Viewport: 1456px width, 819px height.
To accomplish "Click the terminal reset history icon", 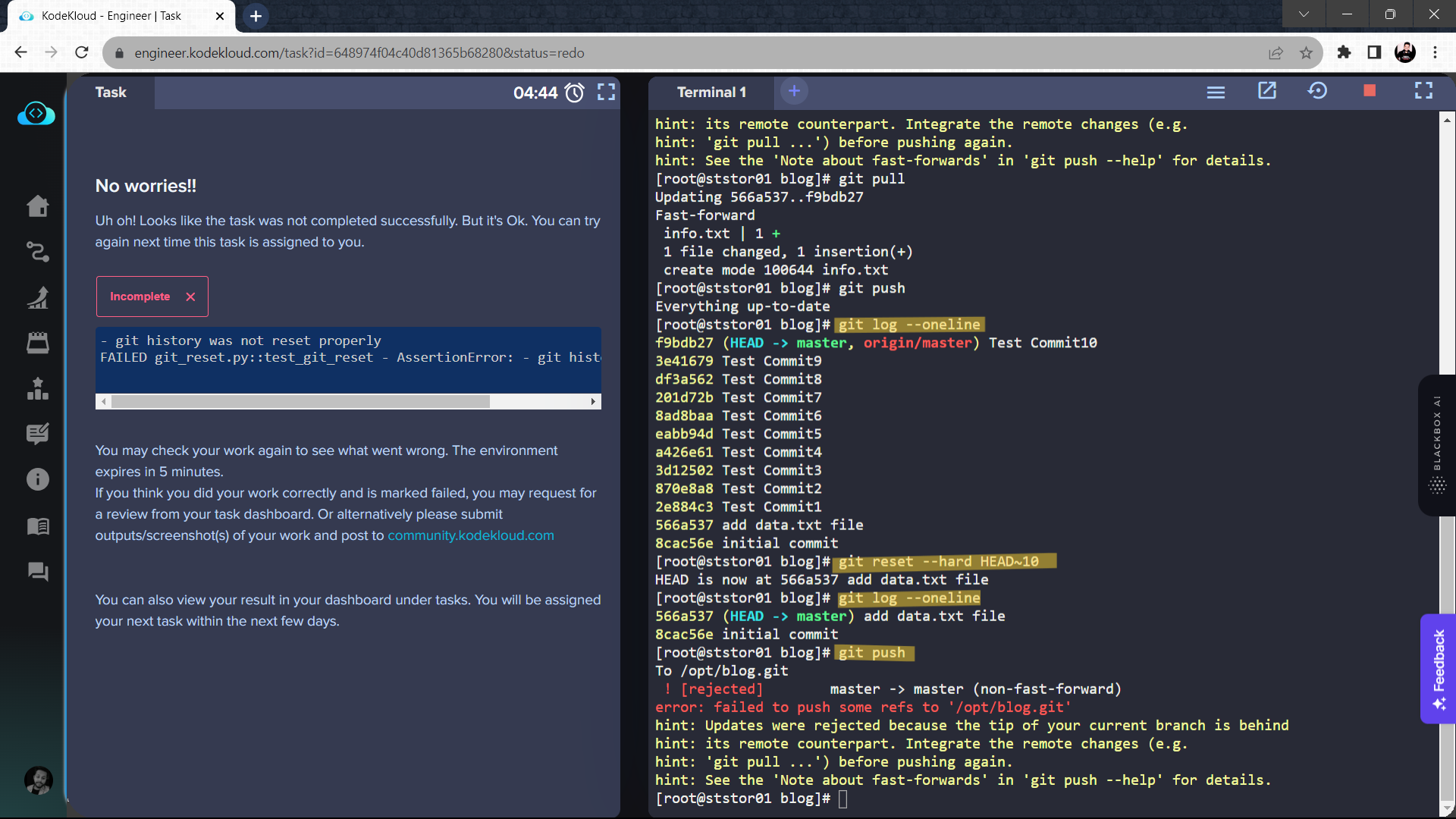I will tap(1317, 91).
